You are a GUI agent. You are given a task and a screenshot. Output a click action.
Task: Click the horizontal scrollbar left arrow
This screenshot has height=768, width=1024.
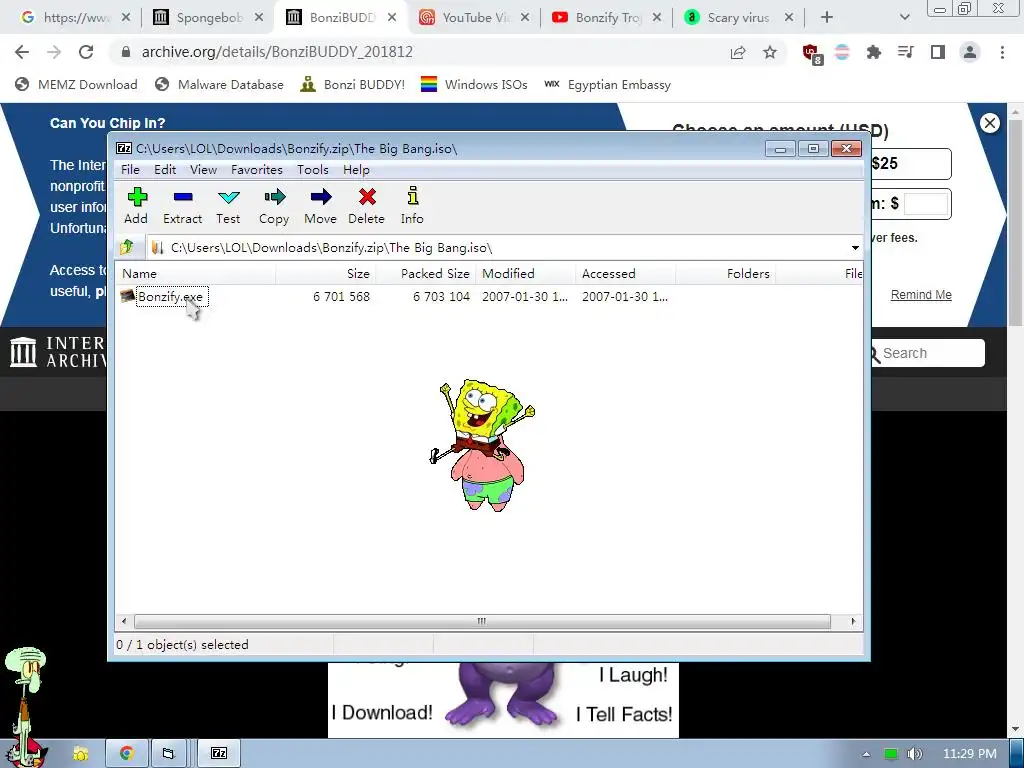click(124, 621)
